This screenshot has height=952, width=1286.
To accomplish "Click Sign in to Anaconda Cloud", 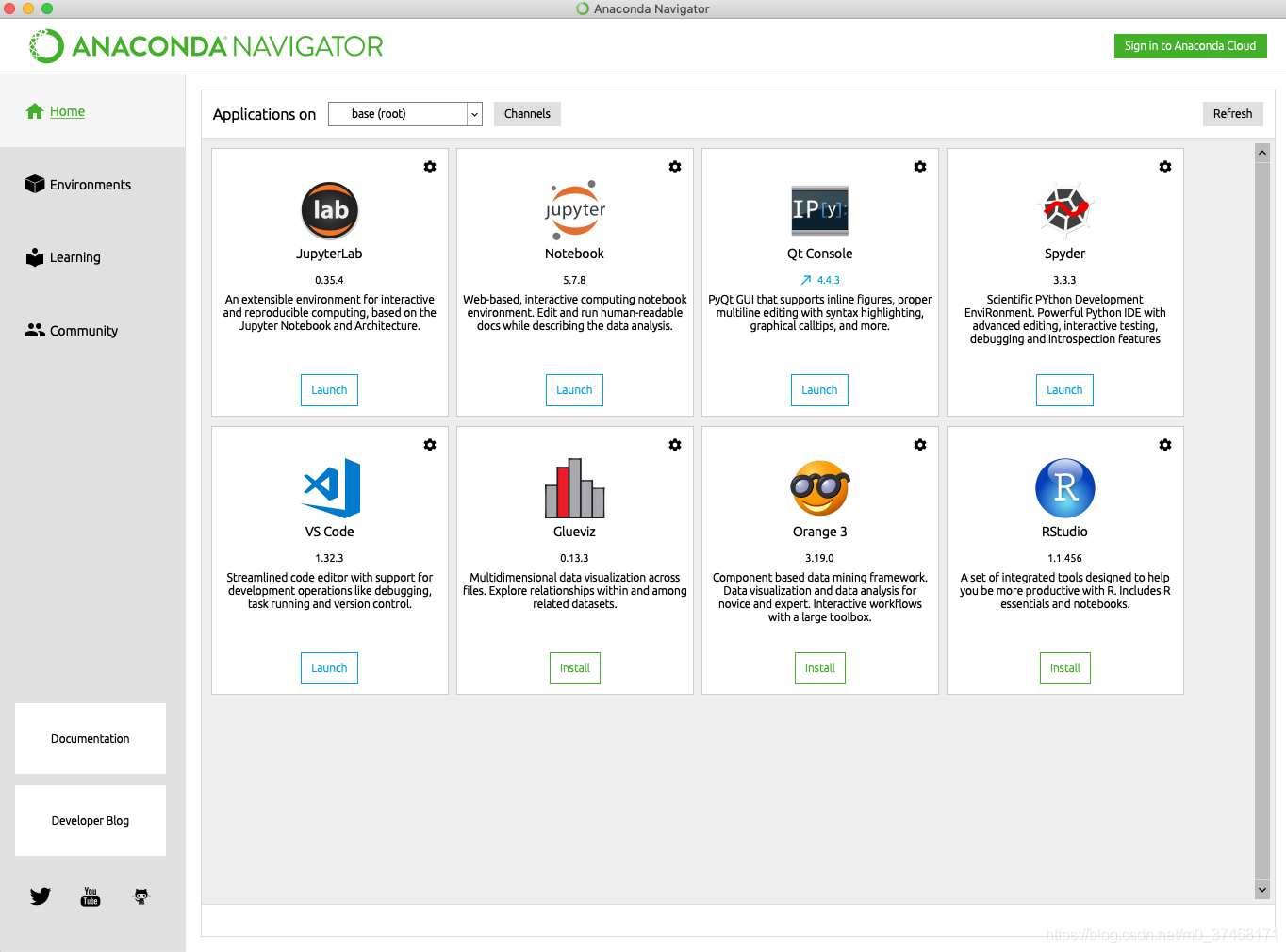I will [x=1190, y=46].
